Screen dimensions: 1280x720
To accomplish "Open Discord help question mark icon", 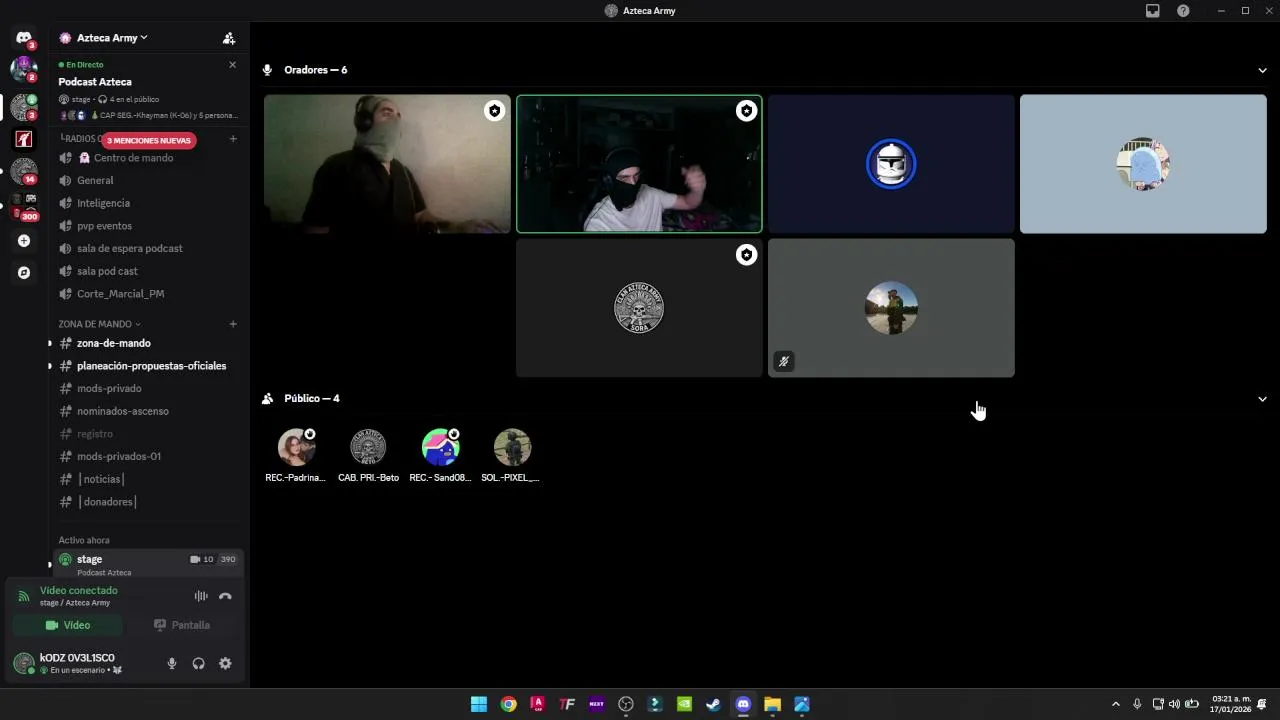I will 1183,11.
